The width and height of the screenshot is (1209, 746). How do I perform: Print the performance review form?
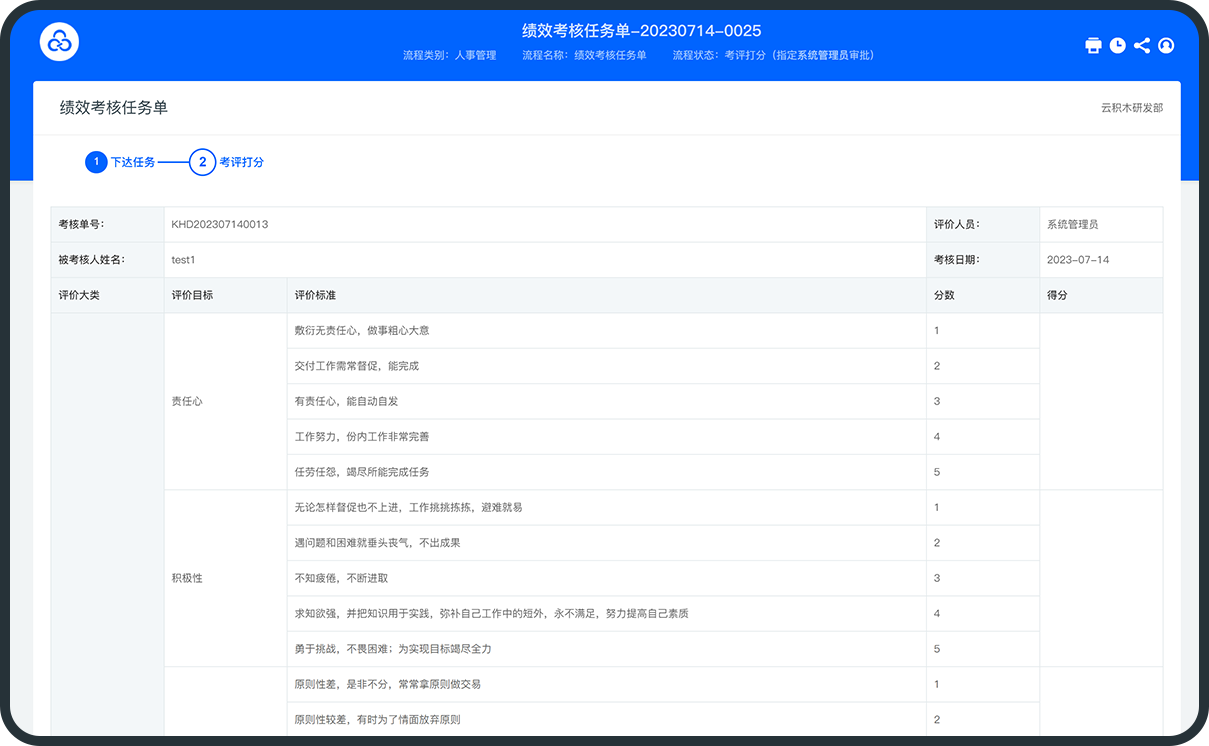tap(1093, 46)
